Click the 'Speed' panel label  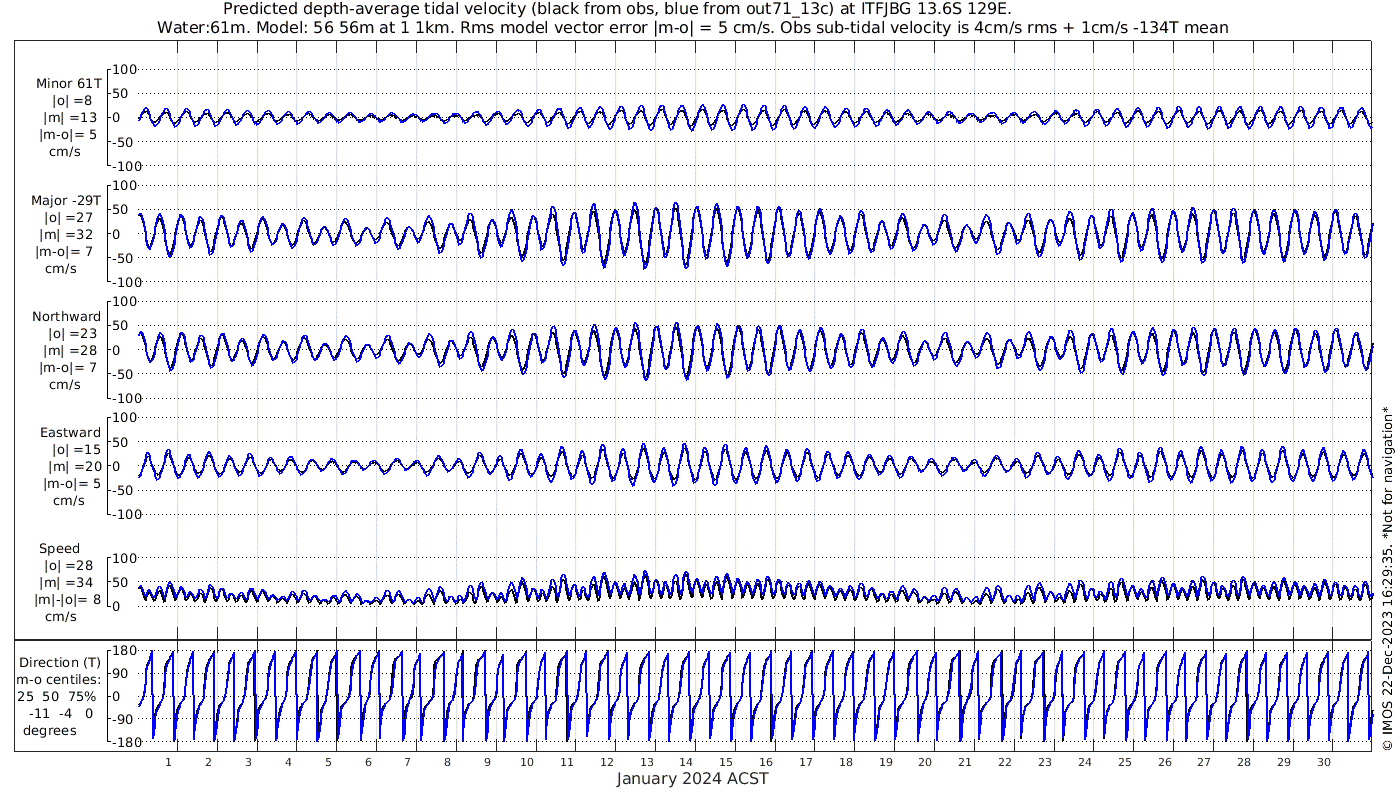tap(60, 549)
